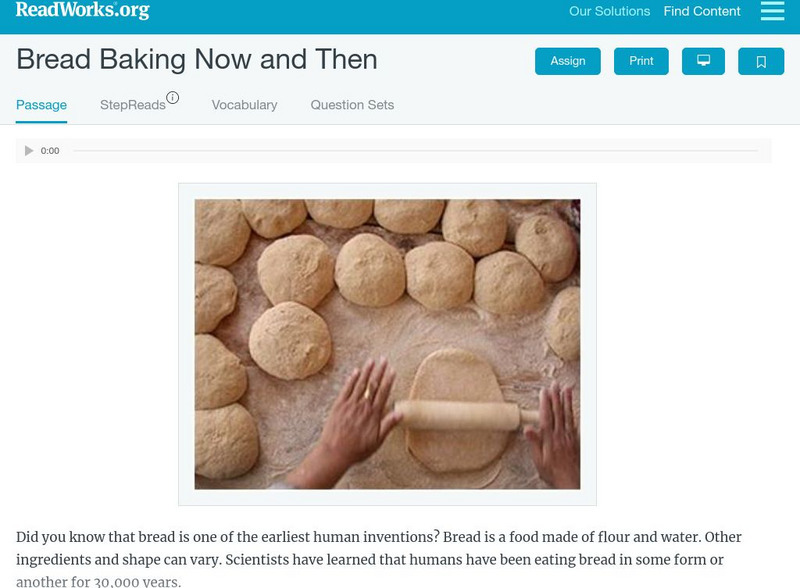800x588 pixels.
Task: Select the Passage tab
Action: 41,105
